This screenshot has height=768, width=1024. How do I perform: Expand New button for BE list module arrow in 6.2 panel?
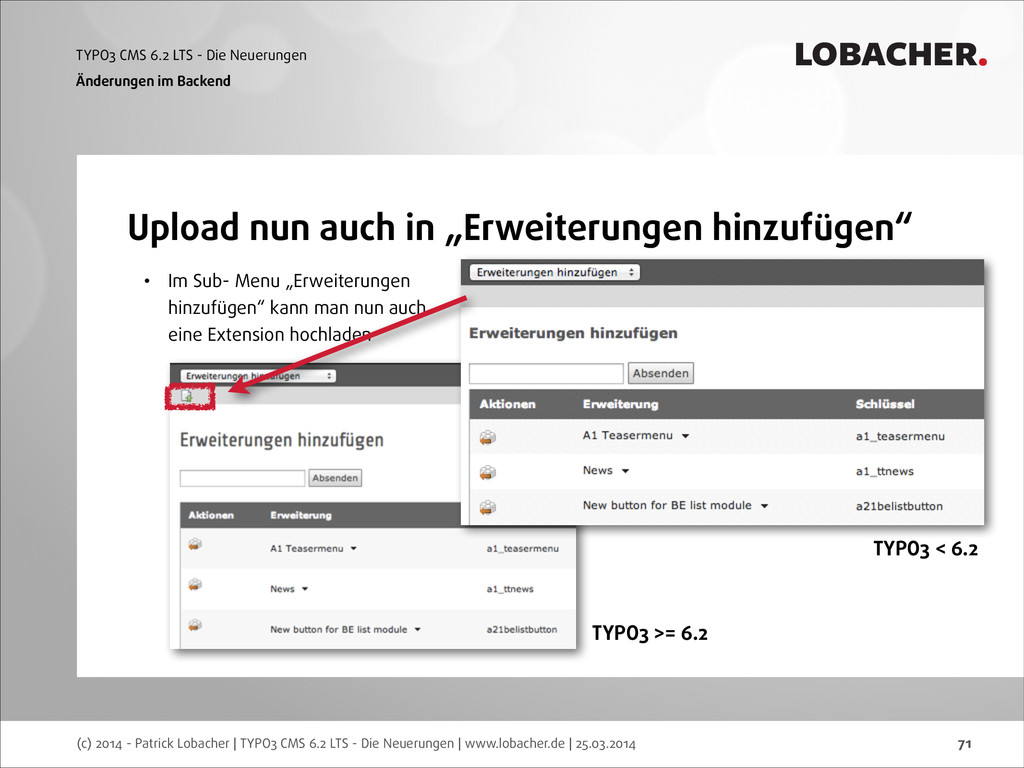(417, 630)
